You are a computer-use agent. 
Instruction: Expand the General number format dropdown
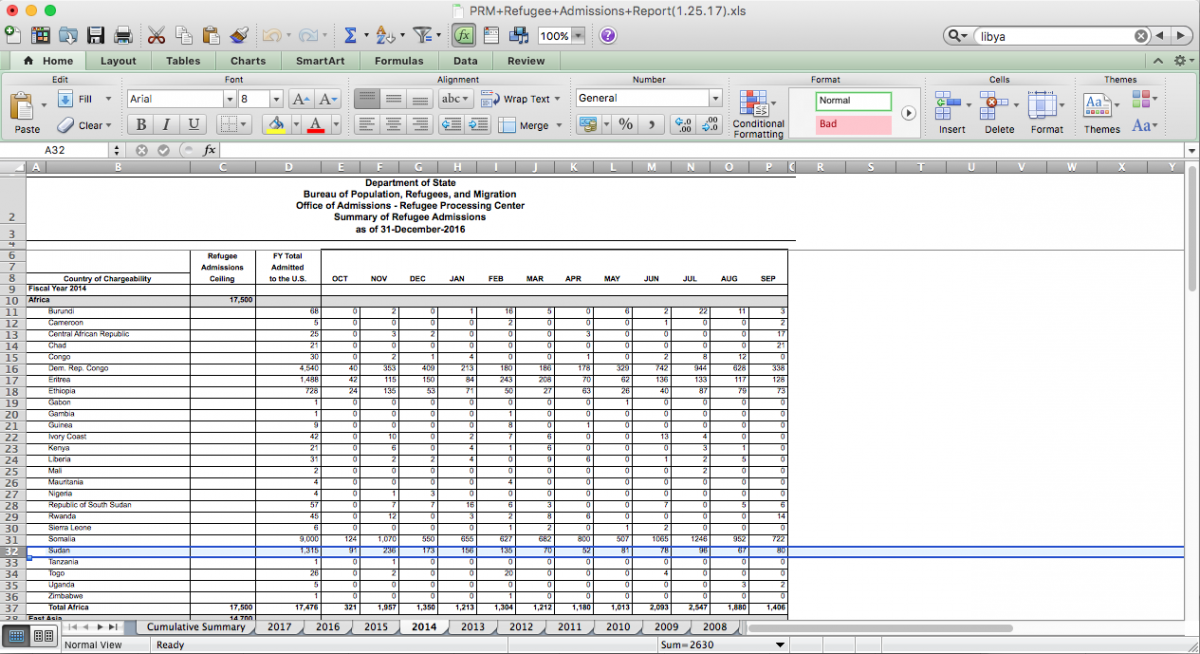point(715,99)
